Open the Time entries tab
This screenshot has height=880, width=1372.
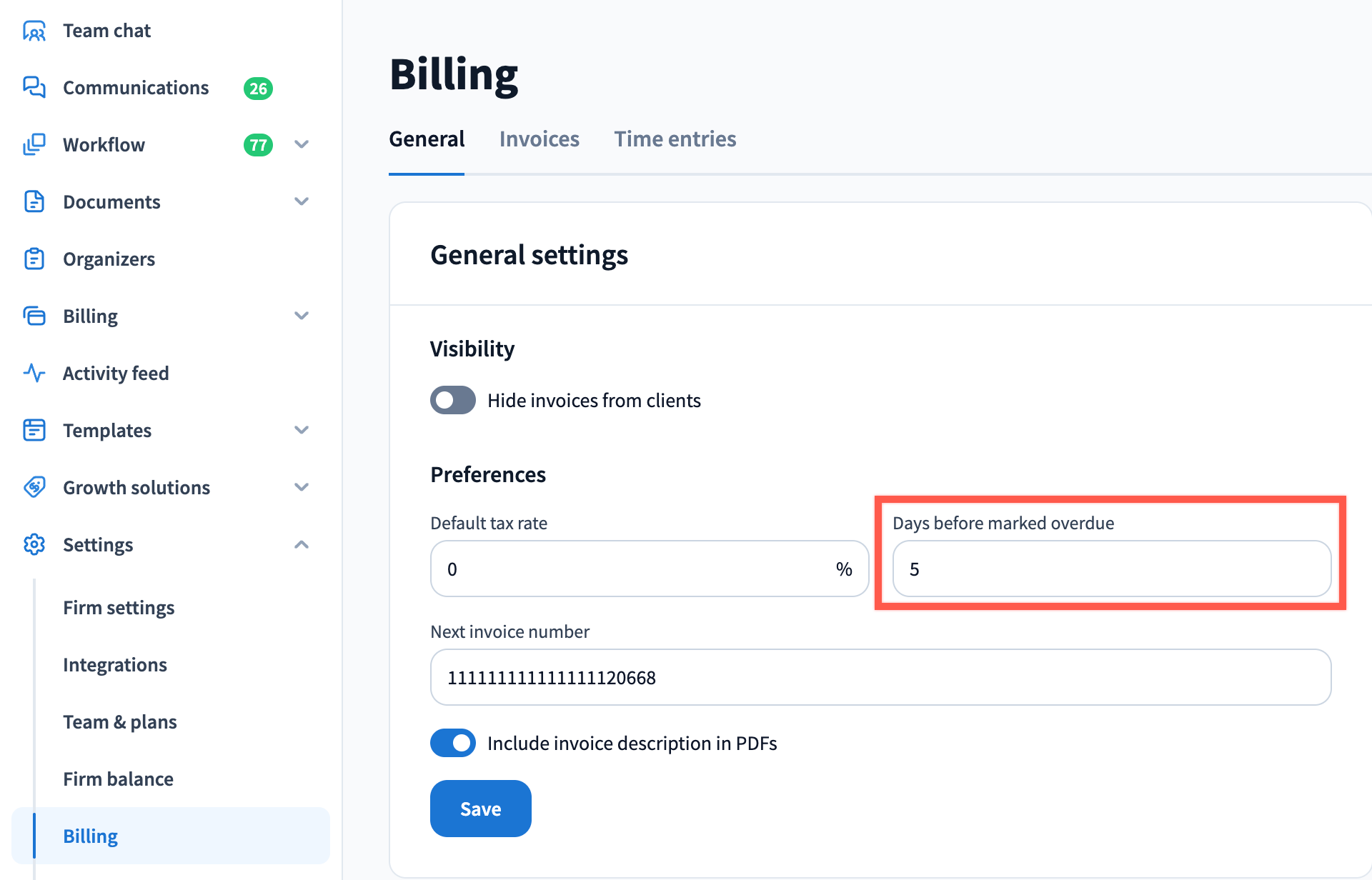pos(675,139)
